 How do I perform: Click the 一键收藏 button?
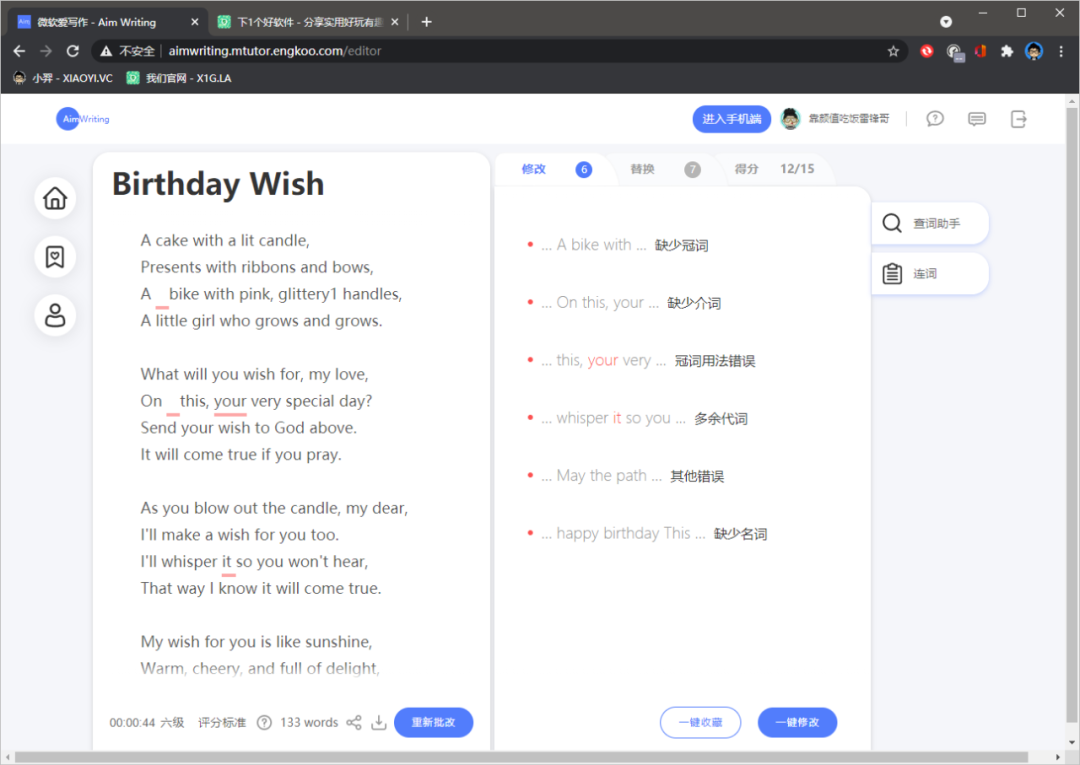point(700,722)
